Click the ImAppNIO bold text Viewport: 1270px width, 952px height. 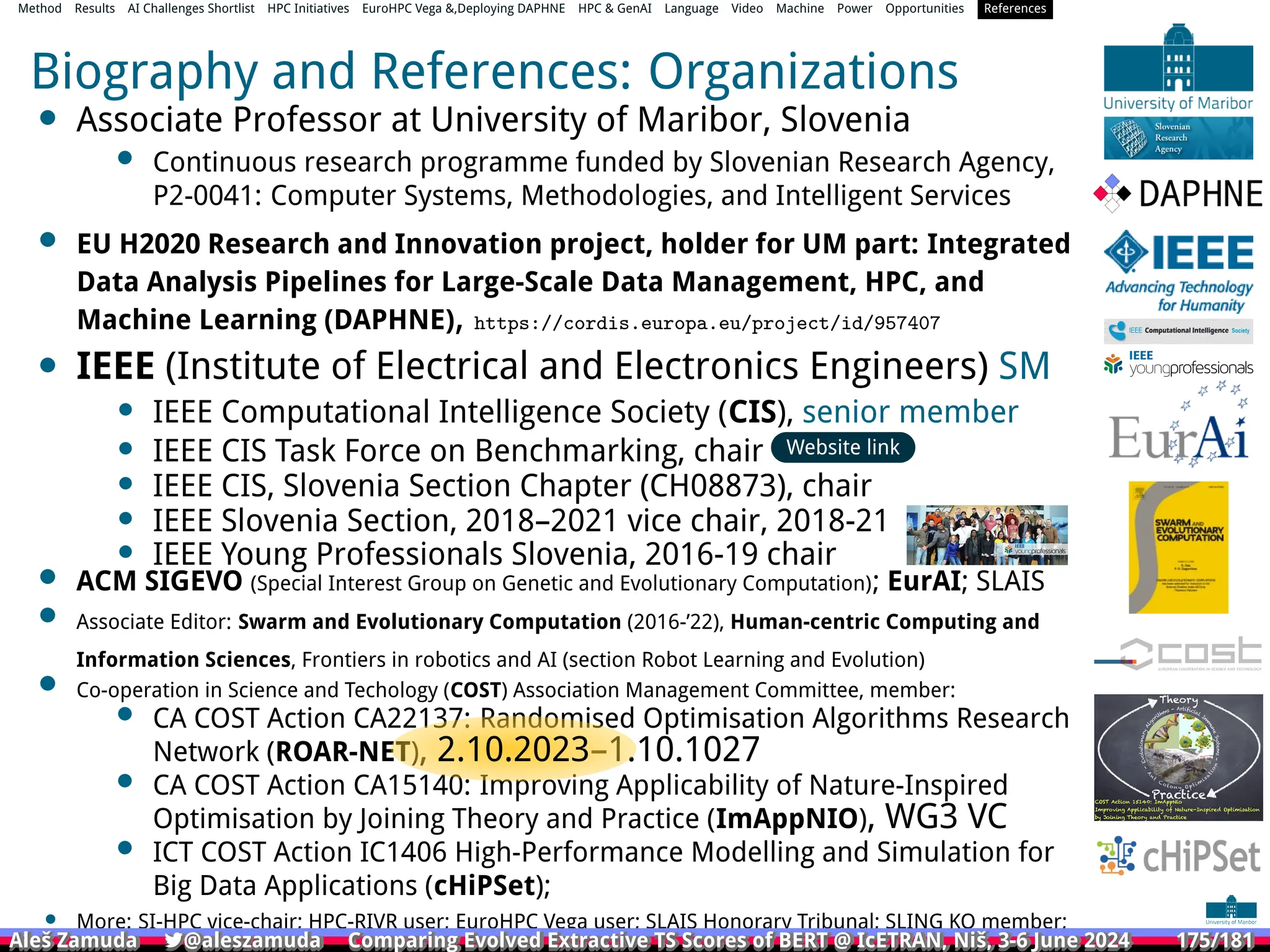[787, 818]
